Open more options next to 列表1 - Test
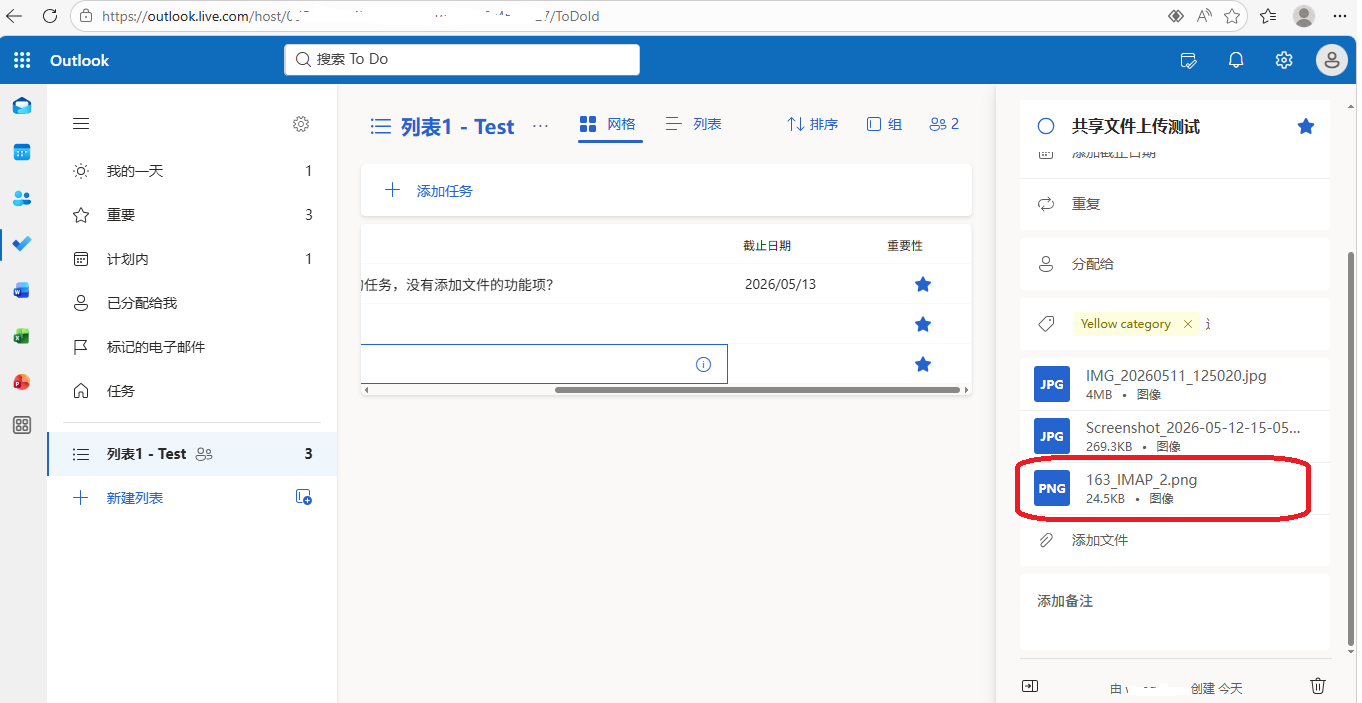The width and height of the screenshot is (1362, 703). pyautogui.click(x=540, y=126)
